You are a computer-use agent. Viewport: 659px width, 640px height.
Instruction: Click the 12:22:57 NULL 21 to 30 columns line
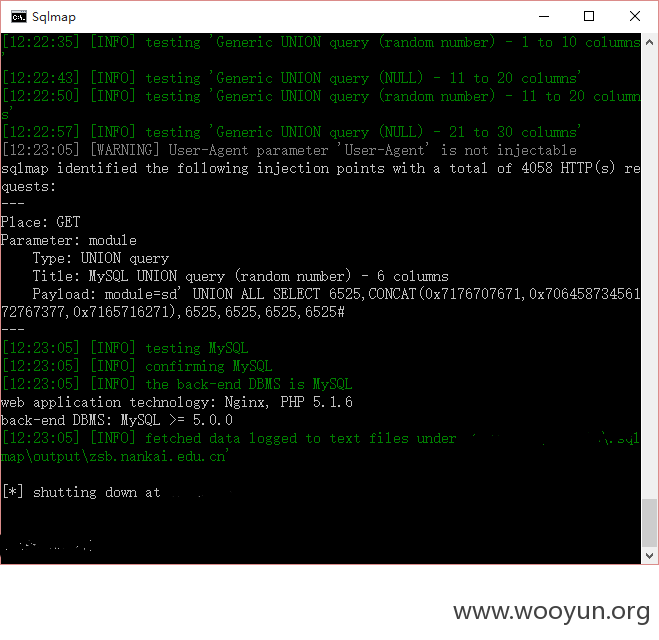292,132
